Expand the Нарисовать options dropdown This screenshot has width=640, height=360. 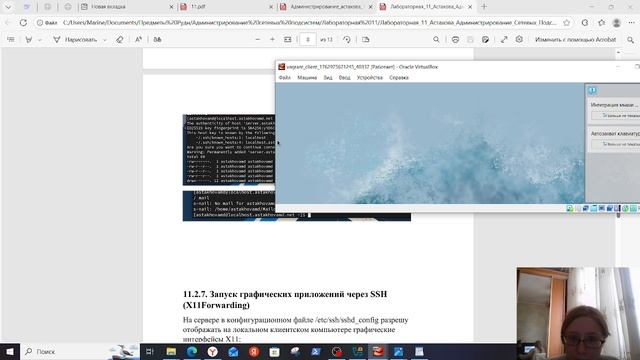click(104, 40)
